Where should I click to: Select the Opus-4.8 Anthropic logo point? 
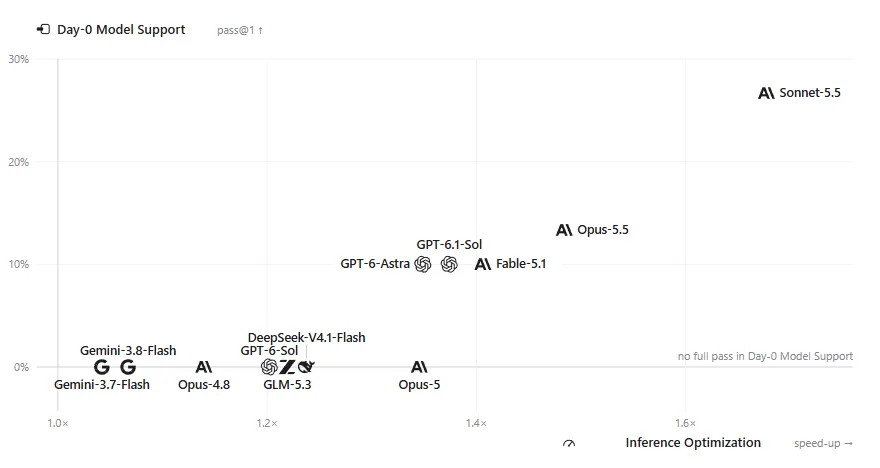(204, 367)
